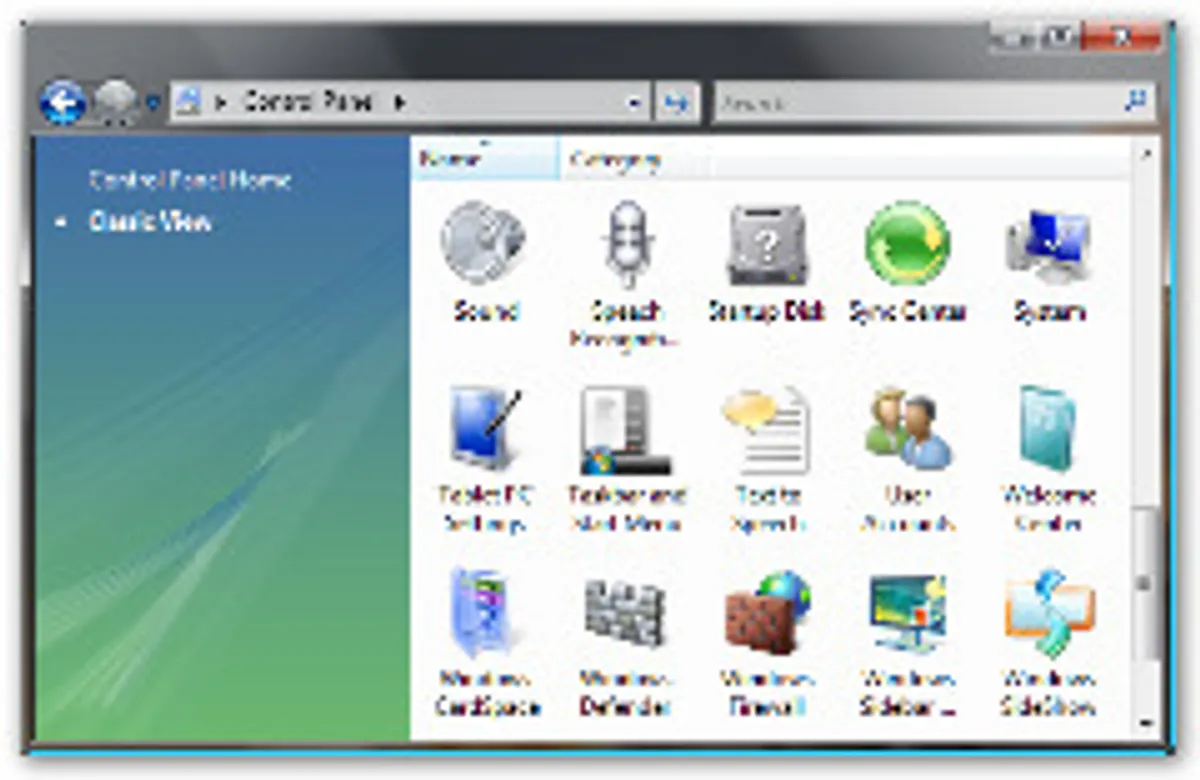The image size is (1200, 780).
Task: Launch Sync Center
Action: pyautogui.click(x=907, y=262)
